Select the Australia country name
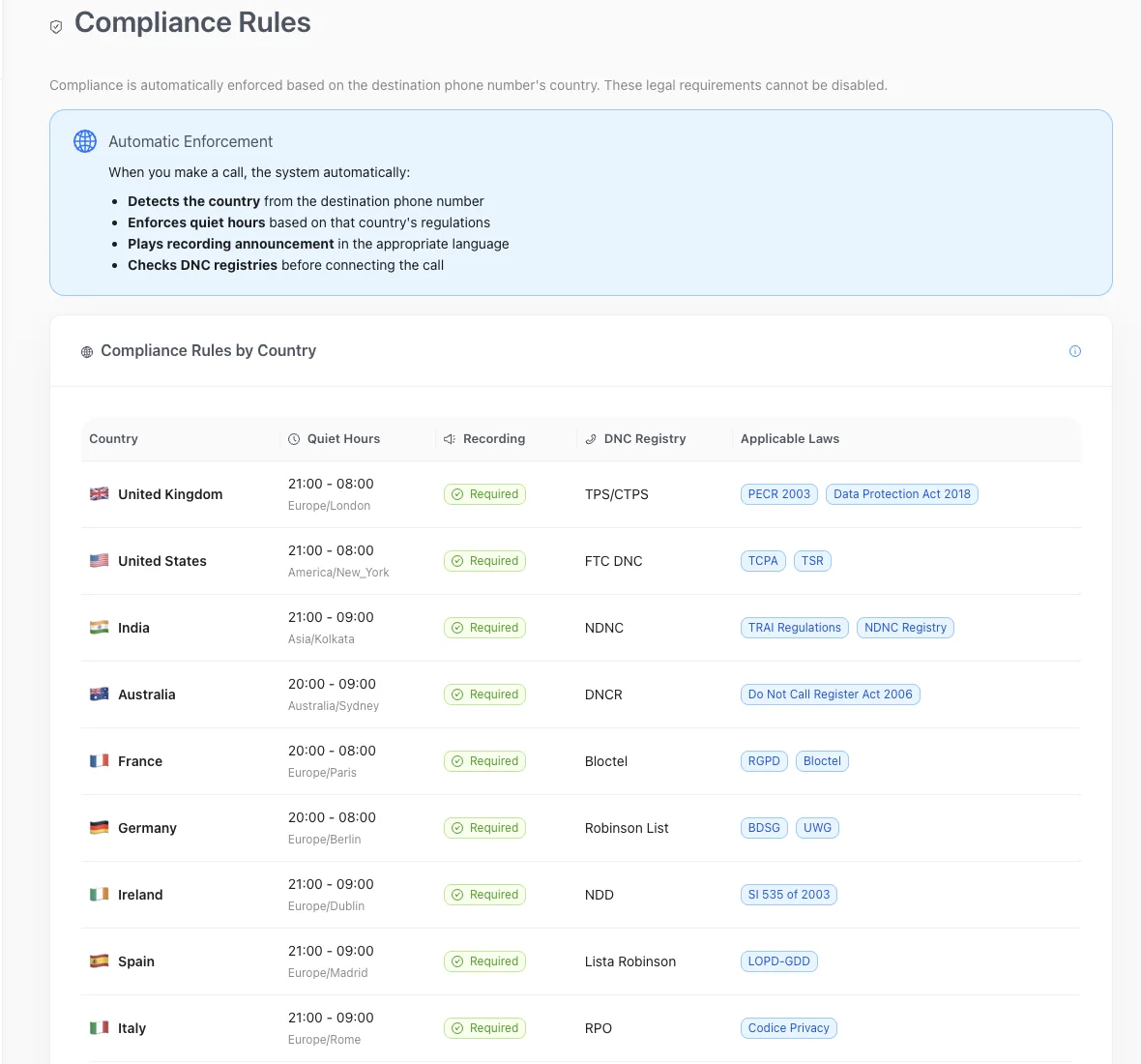Image resolution: width=1141 pixels, height=1064 pixels. click(147, 695)
